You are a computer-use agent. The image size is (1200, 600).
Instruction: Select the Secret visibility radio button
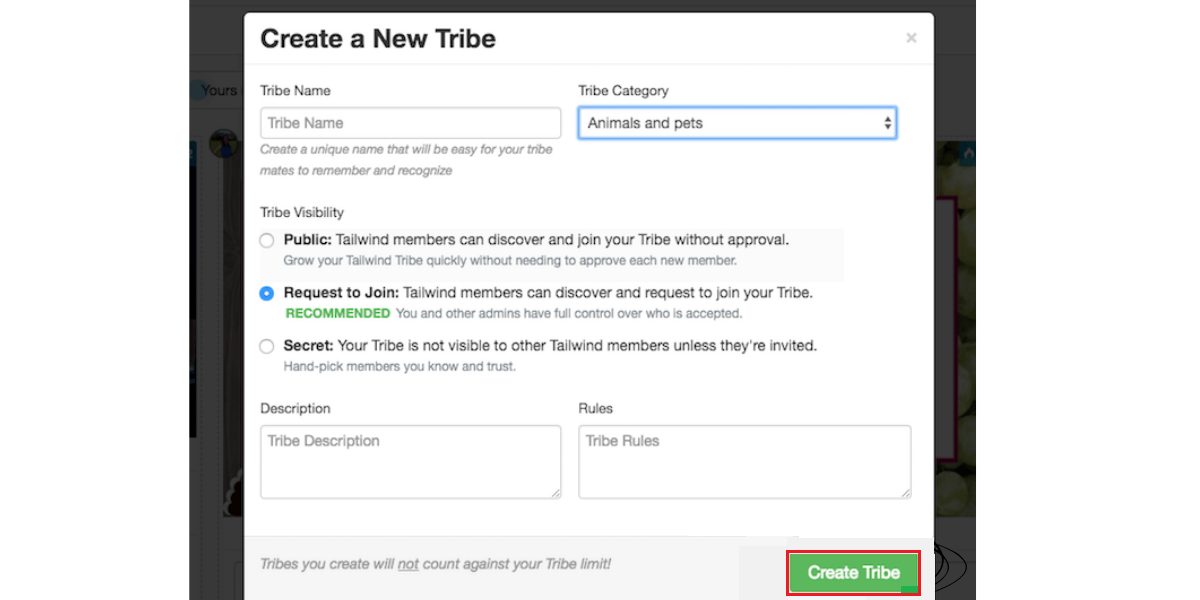[x=266, y=346]
